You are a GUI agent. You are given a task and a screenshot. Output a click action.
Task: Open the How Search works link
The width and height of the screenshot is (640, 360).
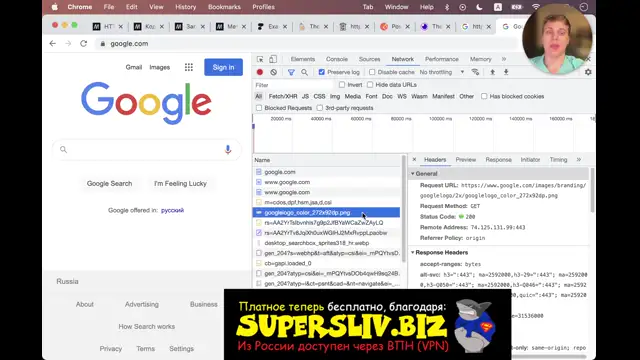point(147,327)
